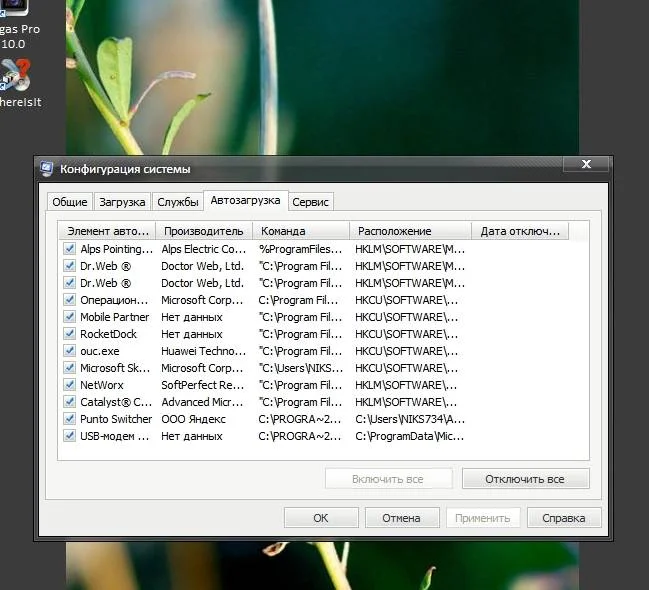Select the Alps Electric Co... manufacturer cell
649x590 pixels.
pos(204,249)
